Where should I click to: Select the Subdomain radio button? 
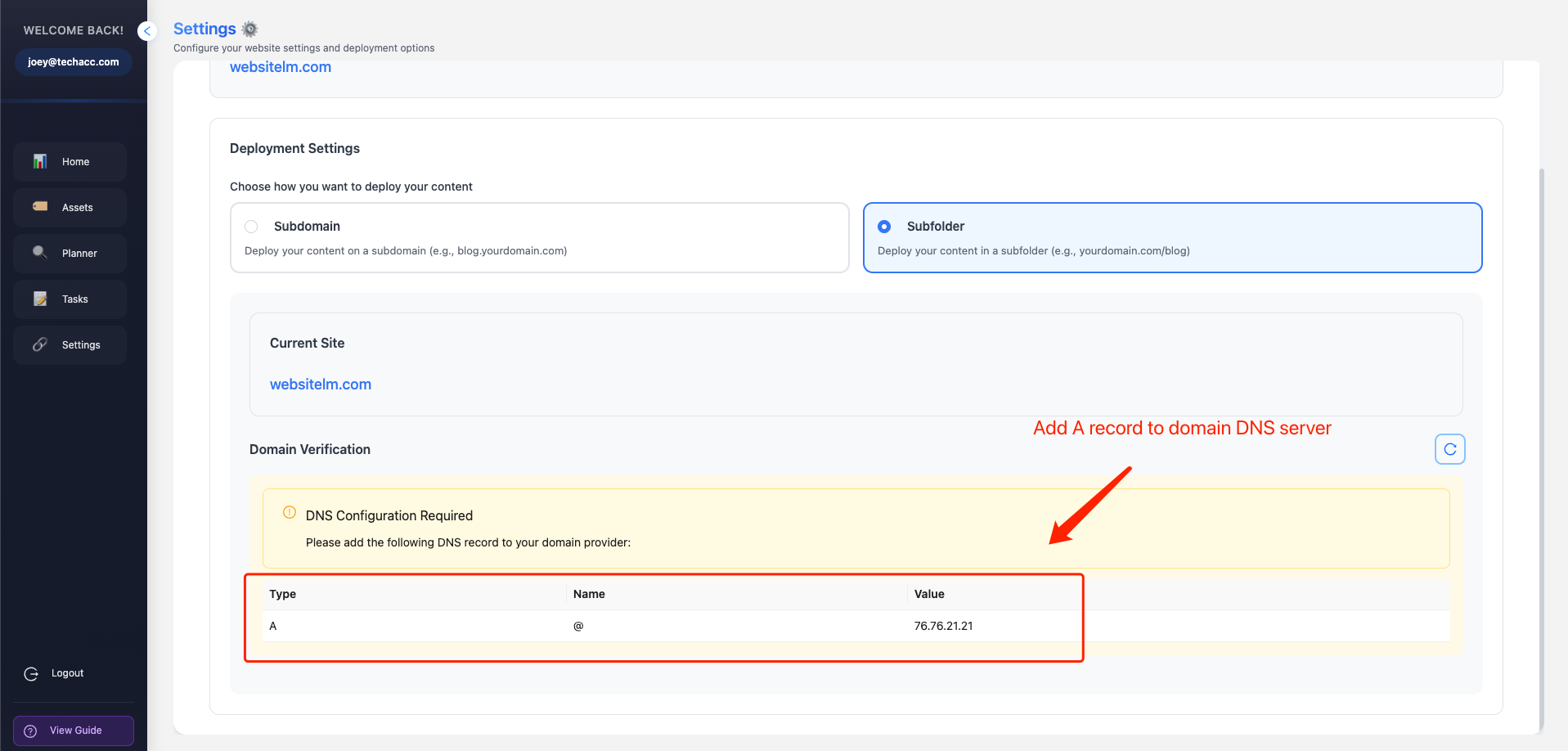point(251,227)
